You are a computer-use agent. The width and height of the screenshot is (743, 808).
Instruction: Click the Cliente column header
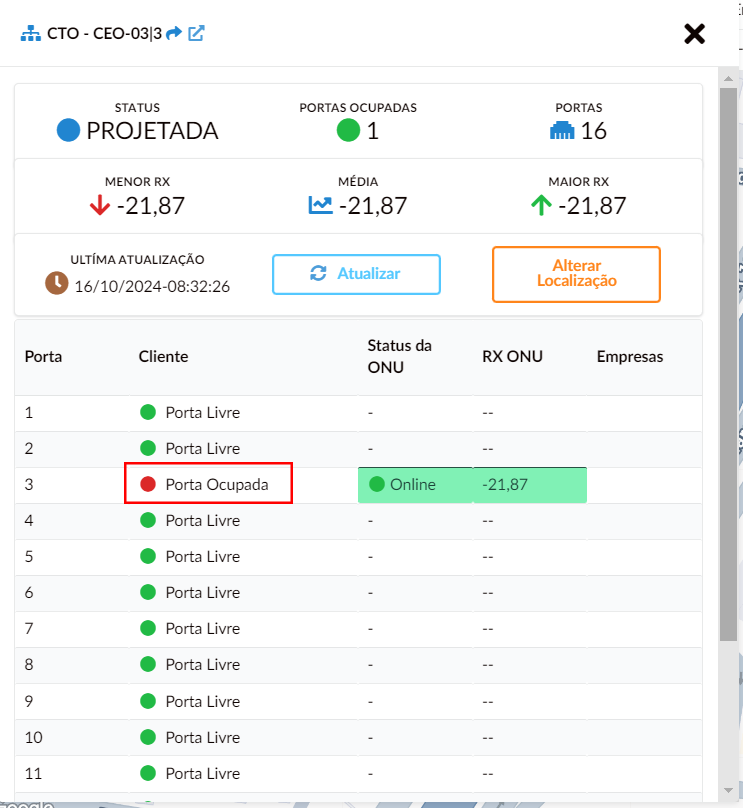[x=163, y=357]
